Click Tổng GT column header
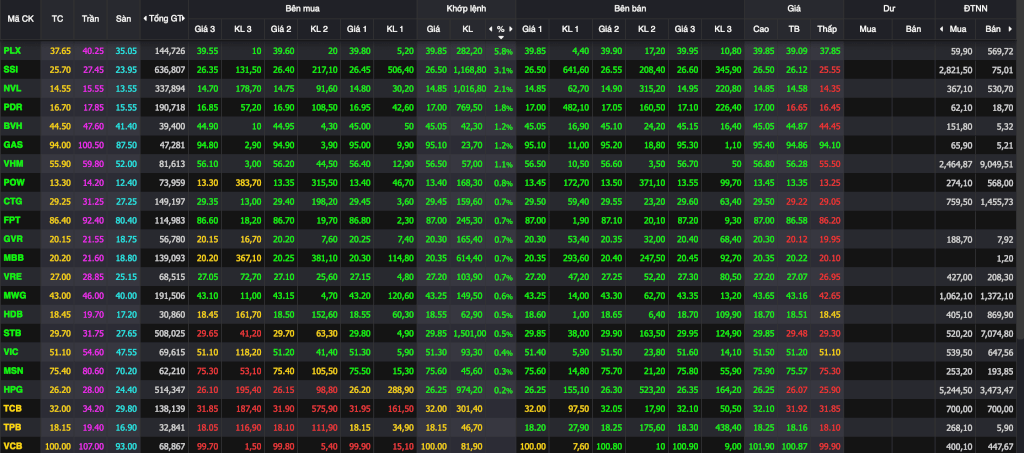Image resolution: width=1024 pixels, height=453 pixels. point(164,18)
